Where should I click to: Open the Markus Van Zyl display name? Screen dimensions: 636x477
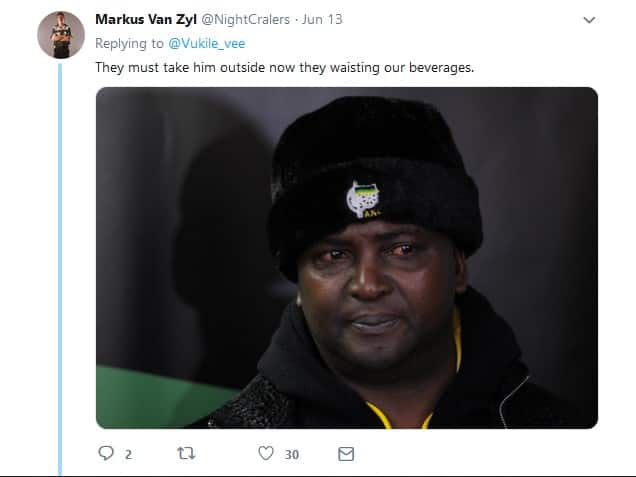(x=146, y=19)
